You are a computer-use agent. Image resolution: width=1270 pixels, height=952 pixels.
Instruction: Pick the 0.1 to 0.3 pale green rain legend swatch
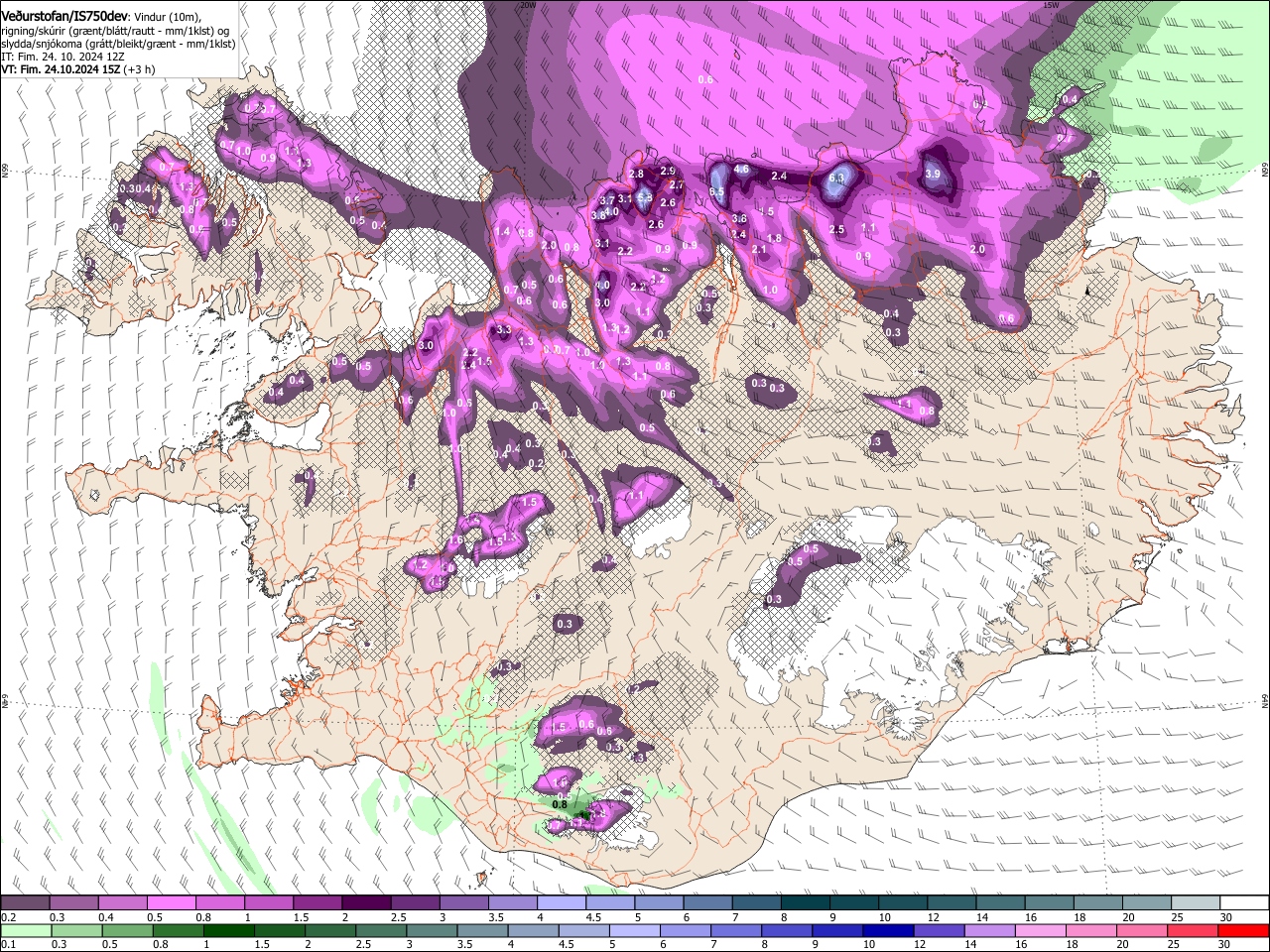(x=26, y=931)
